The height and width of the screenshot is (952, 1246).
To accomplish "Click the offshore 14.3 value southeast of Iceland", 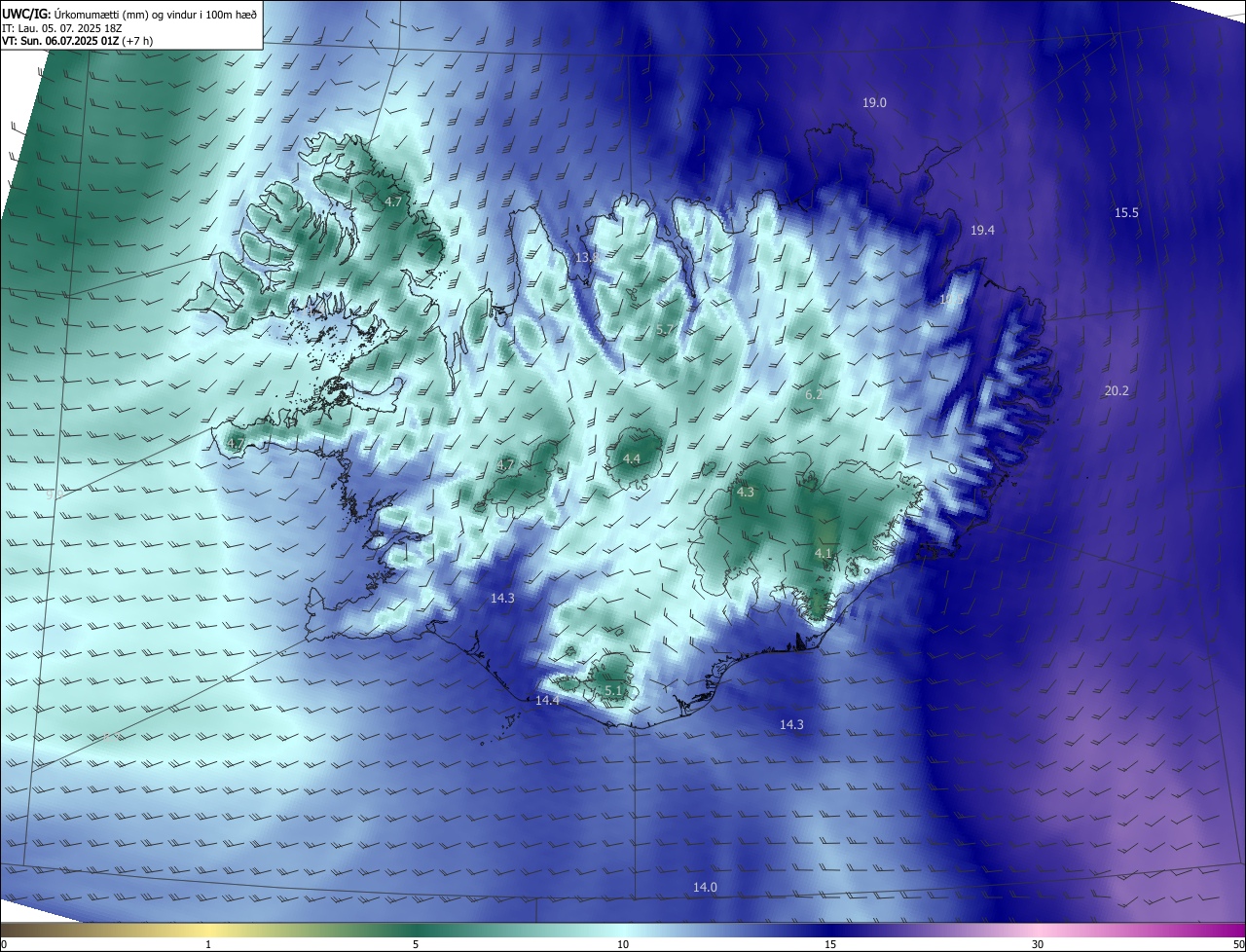I will [791, 724].
